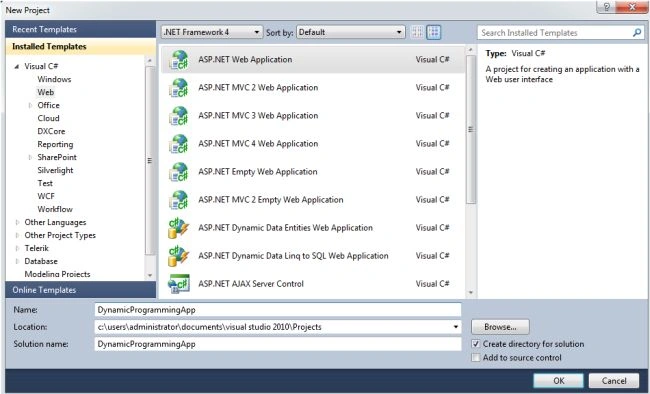Click the ASP.NET MVC 4 Web Application icon
The image size is (650, 394).
pos(179,144)
